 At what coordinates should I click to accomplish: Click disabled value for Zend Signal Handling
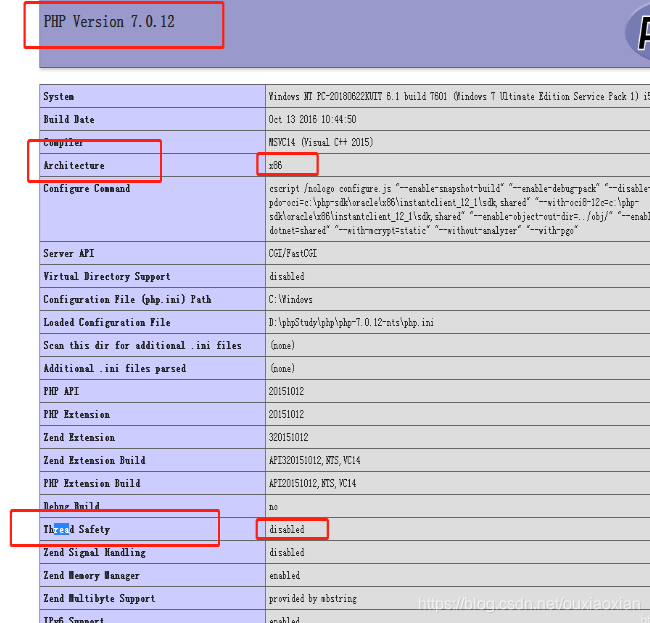[286, 553]
